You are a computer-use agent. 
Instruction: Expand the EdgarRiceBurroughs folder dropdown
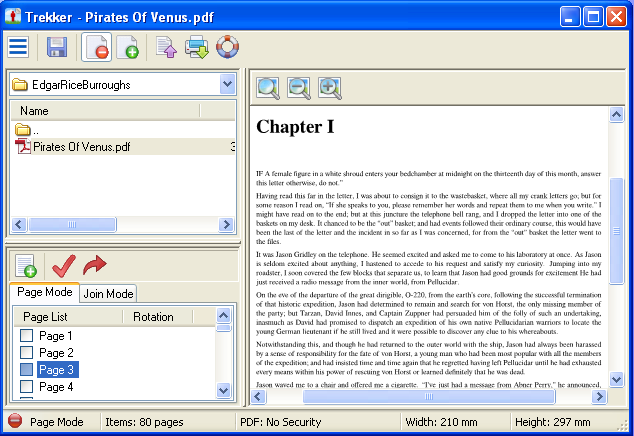tap(228, 84)
